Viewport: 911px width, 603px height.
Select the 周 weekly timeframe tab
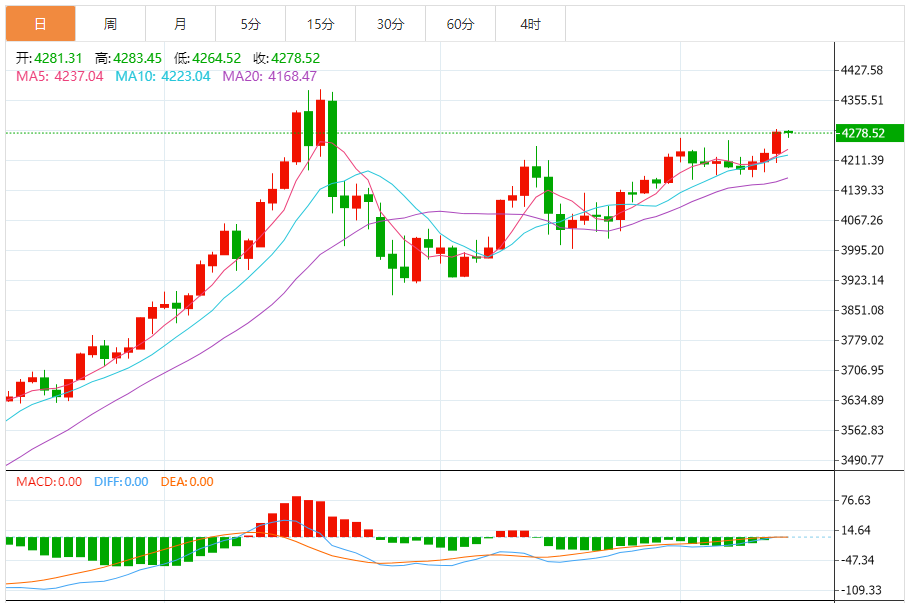[110, 24]
